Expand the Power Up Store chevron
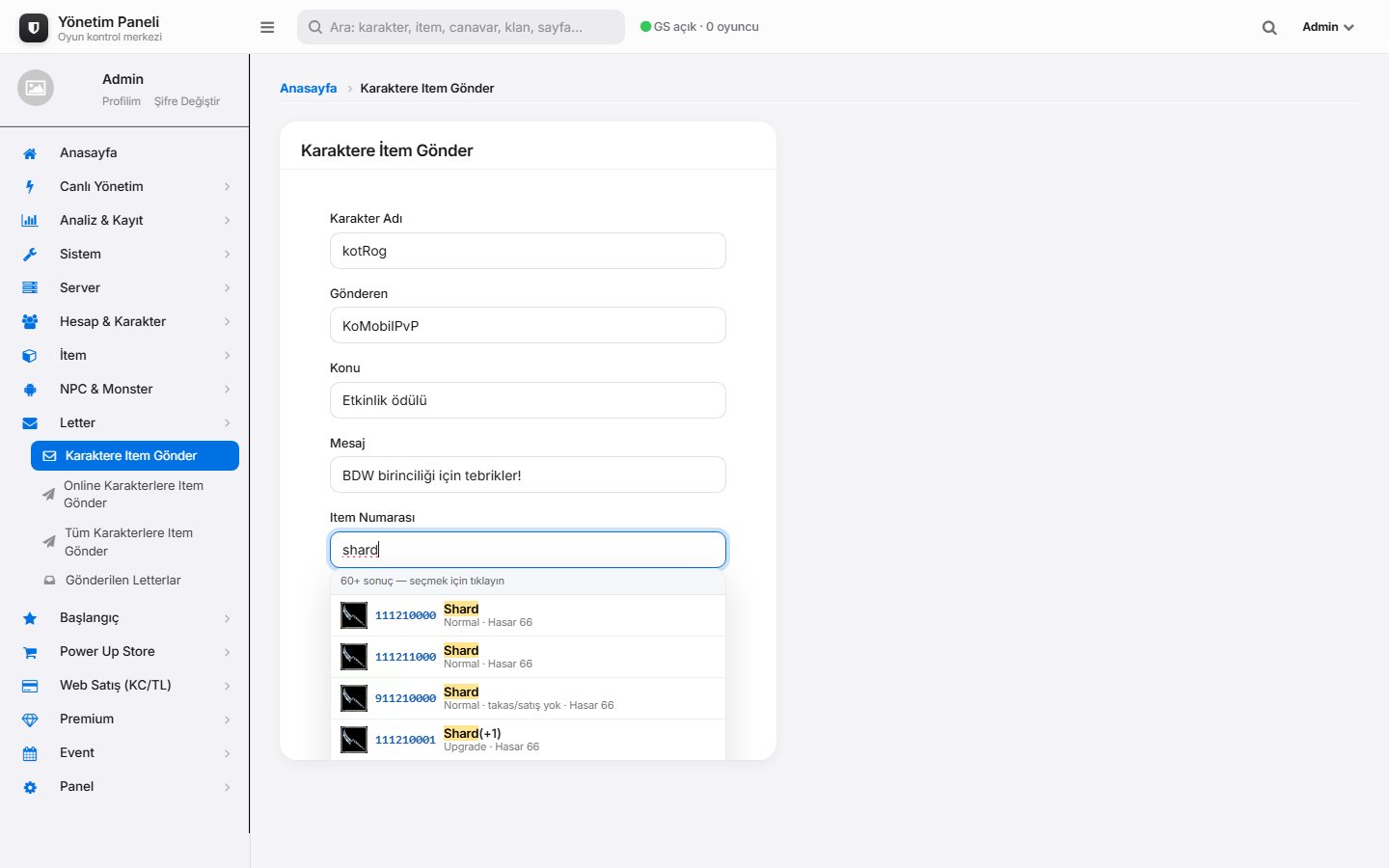Viewport: 1389px width, 868px height. click(228, 652)
